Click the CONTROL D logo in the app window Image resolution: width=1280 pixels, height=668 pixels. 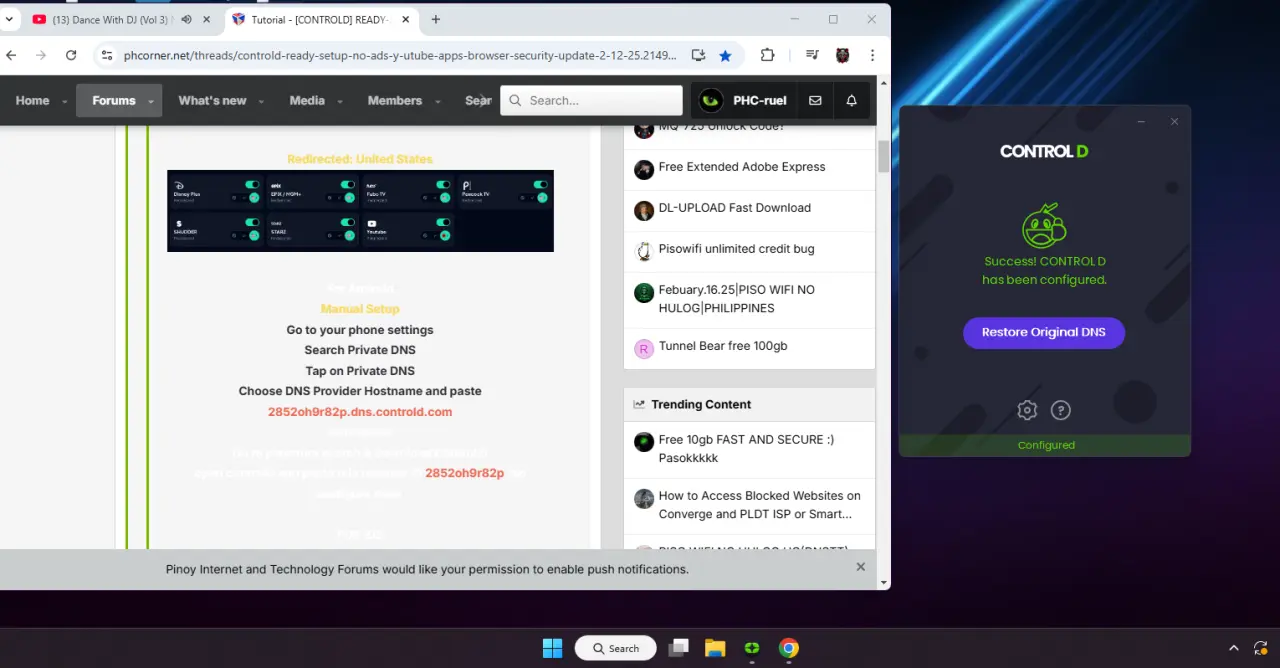tap(1044, 152)
